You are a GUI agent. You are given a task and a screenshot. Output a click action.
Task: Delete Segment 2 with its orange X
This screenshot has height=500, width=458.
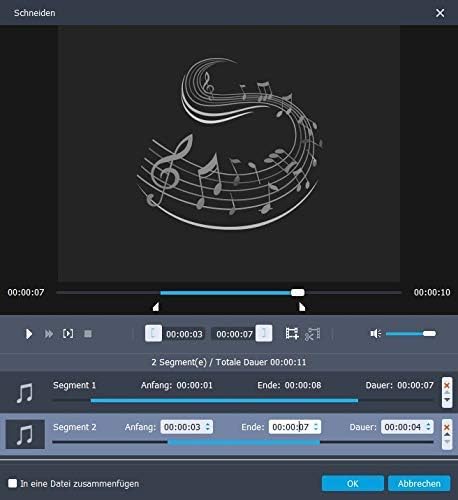(x=447, y=427)
